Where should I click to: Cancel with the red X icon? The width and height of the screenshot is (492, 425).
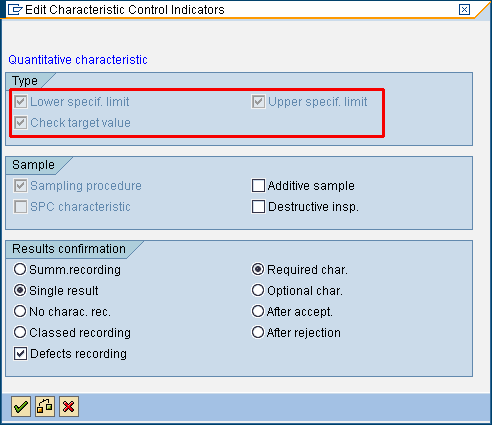(69, 406)
